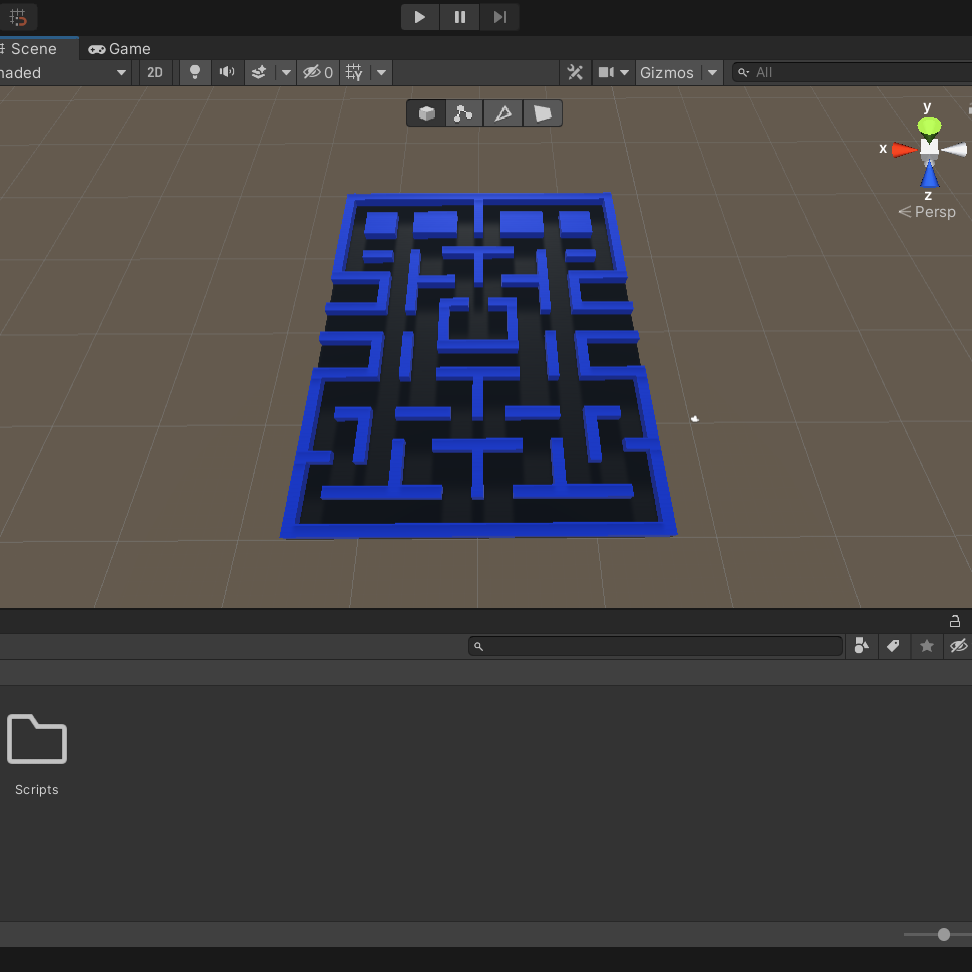972x972 pixels.
Task: Toggle scene lighting bulb icon
Action: 195,73
